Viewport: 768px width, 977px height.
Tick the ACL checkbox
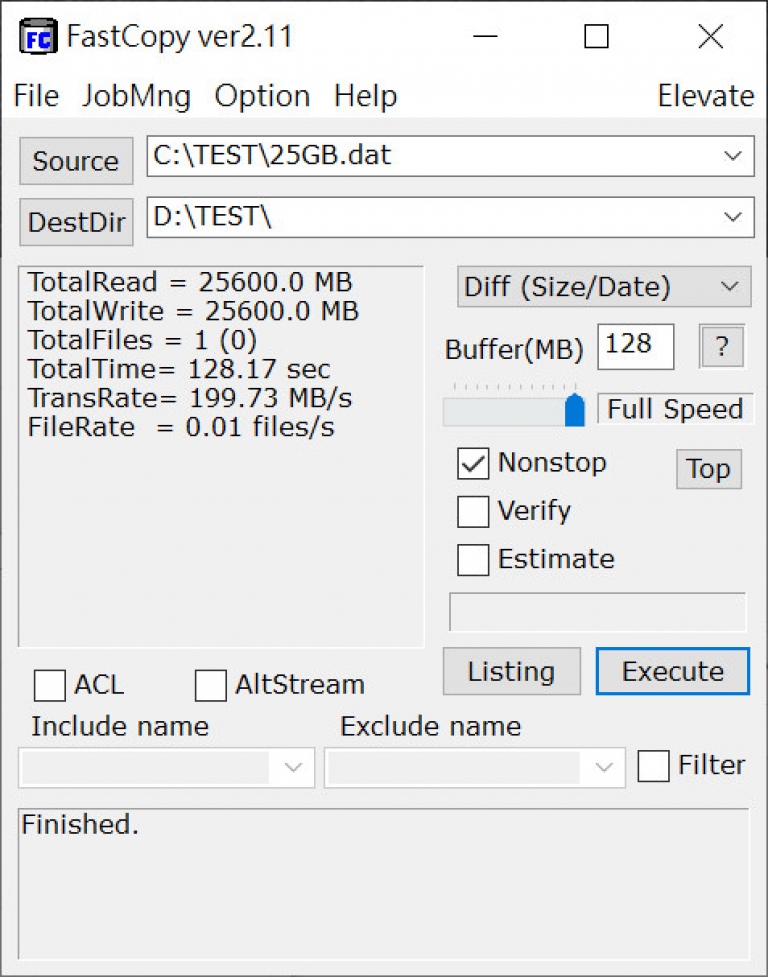point(50,685)
